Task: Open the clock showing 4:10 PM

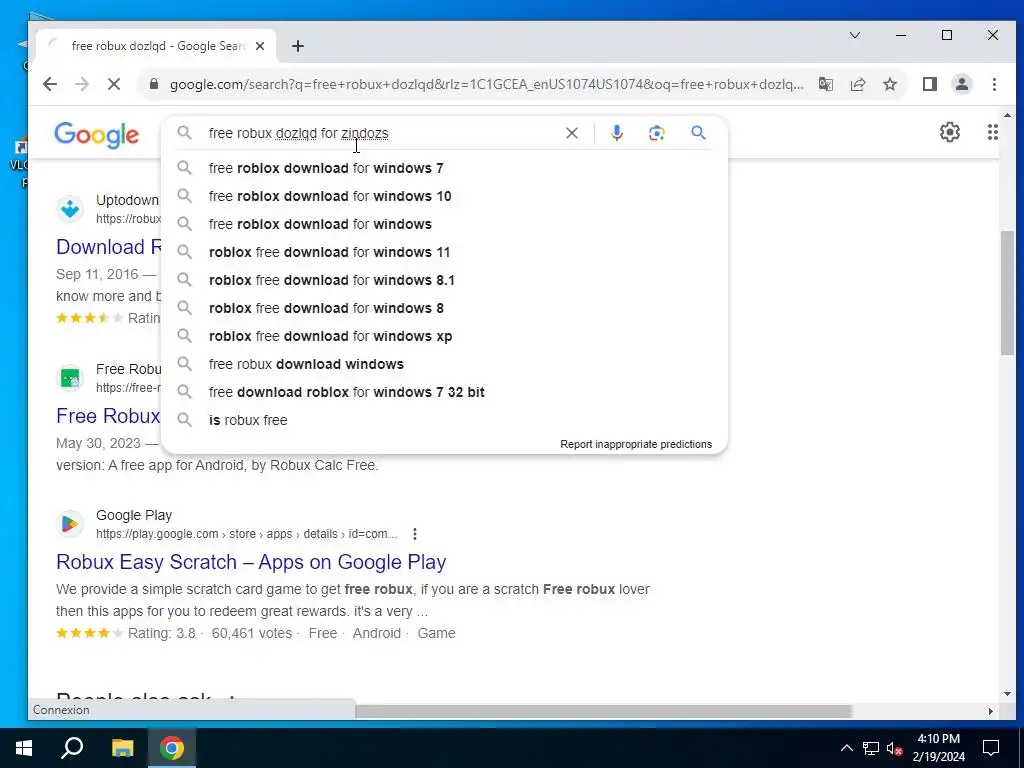Action: tap(938, 748)
